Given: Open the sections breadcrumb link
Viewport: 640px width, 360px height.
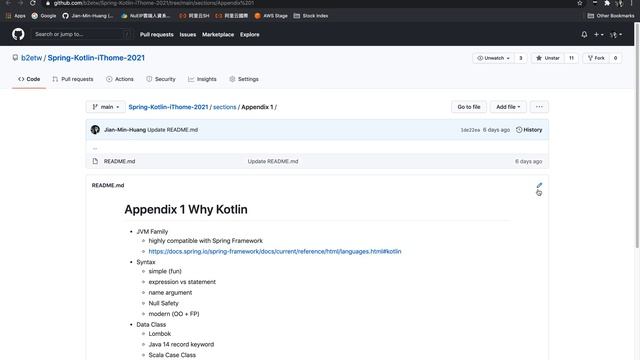Looking at the screenshot, I should [x=224, y=107].
